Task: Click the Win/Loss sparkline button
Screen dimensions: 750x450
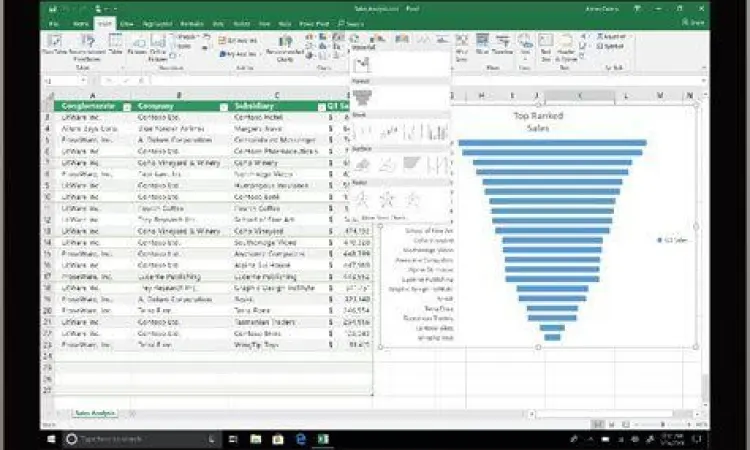Action: [462, 48]
